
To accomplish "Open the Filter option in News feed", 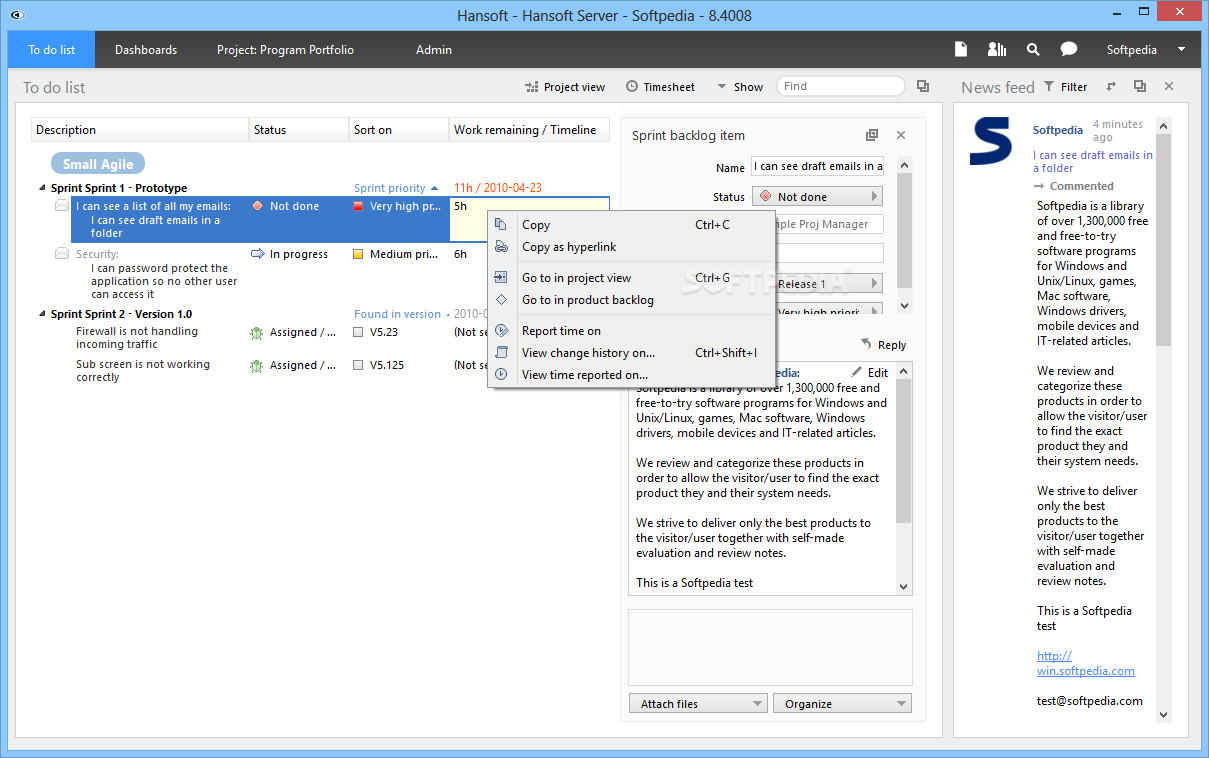I will [x=1065, y=87].
